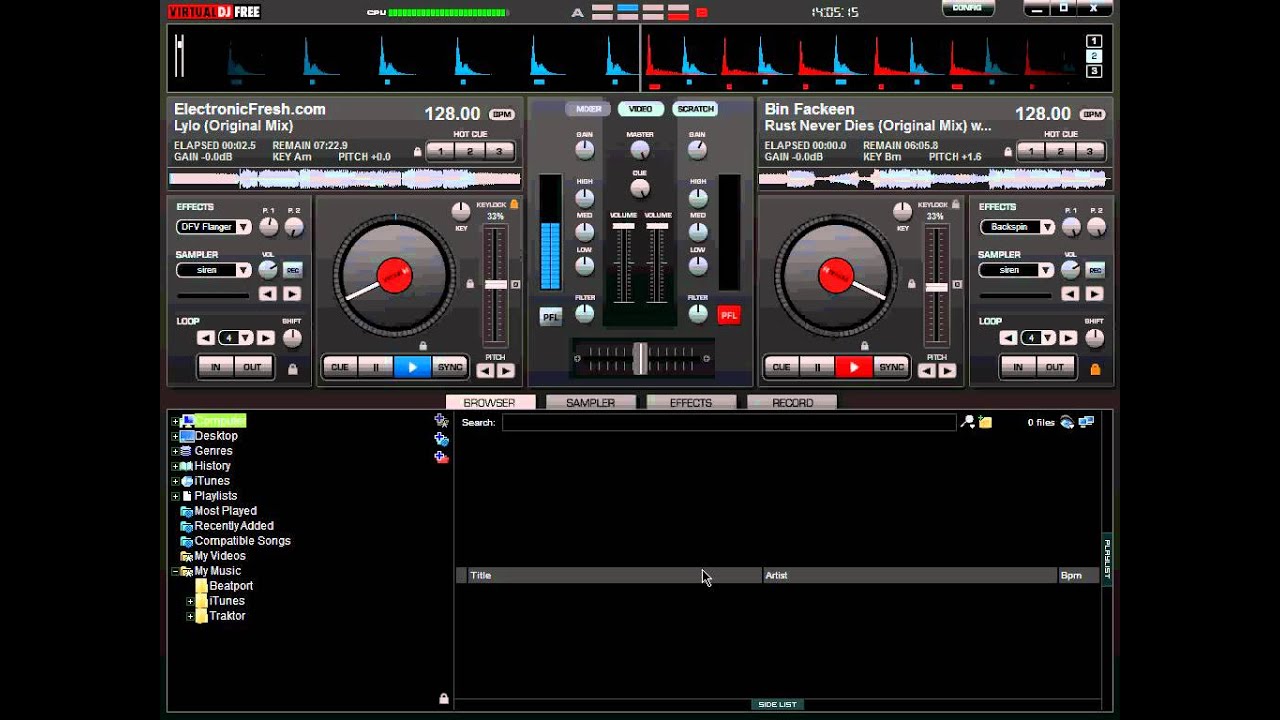Trigger right deck hot cue 2
Image resolution: width=1280 pixels, height=720 pixels.
[x=1061, y=152]
